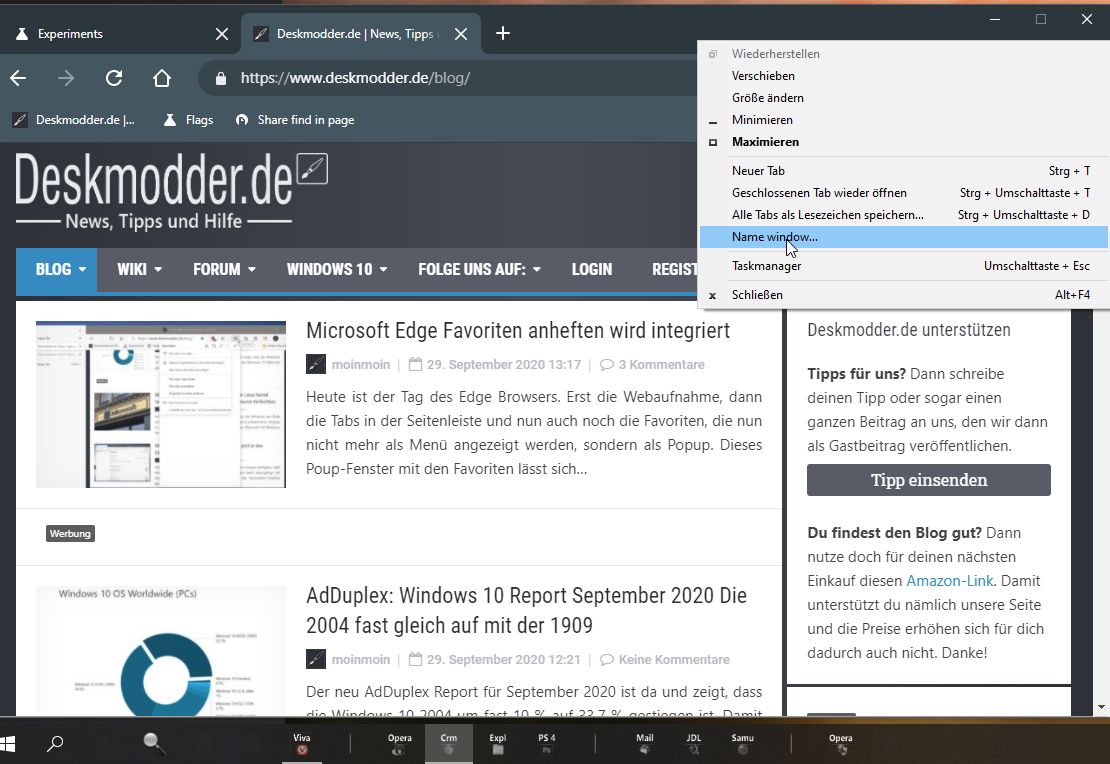The image size is (1110, 764).
Task: Reload the page with refresh icon
Action: pyautogui.click(x=114, y=78)
